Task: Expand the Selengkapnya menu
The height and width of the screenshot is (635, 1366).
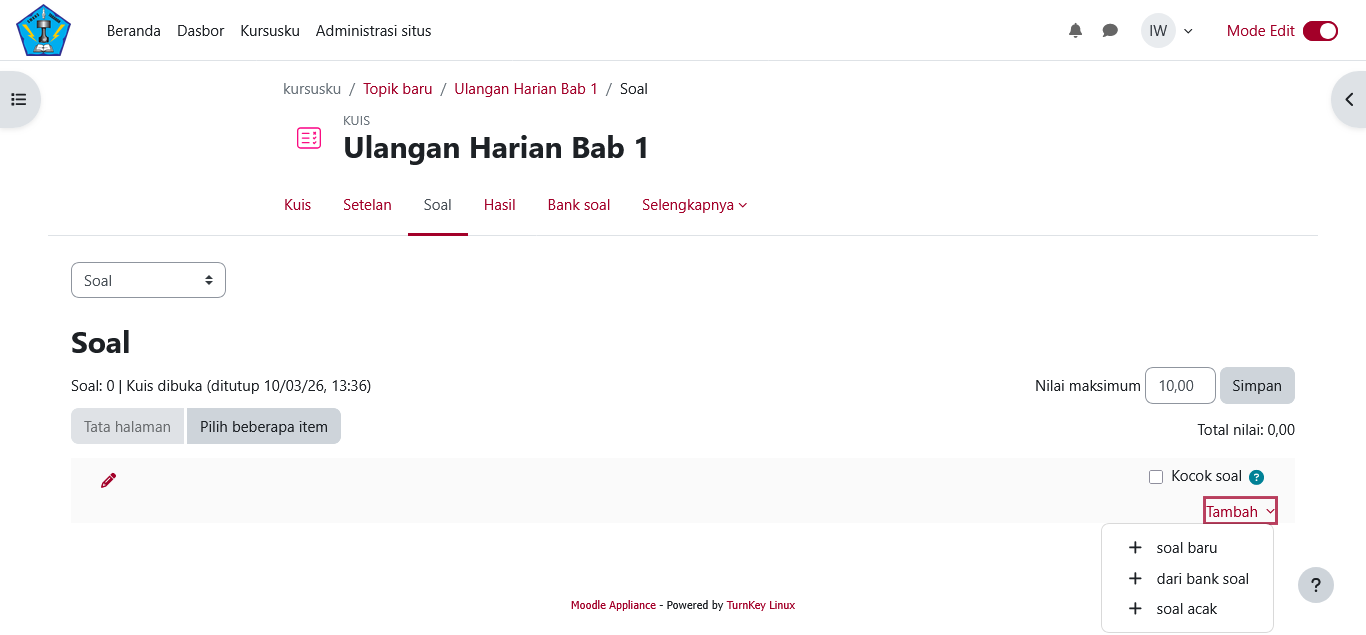Action: coord(694,205)
